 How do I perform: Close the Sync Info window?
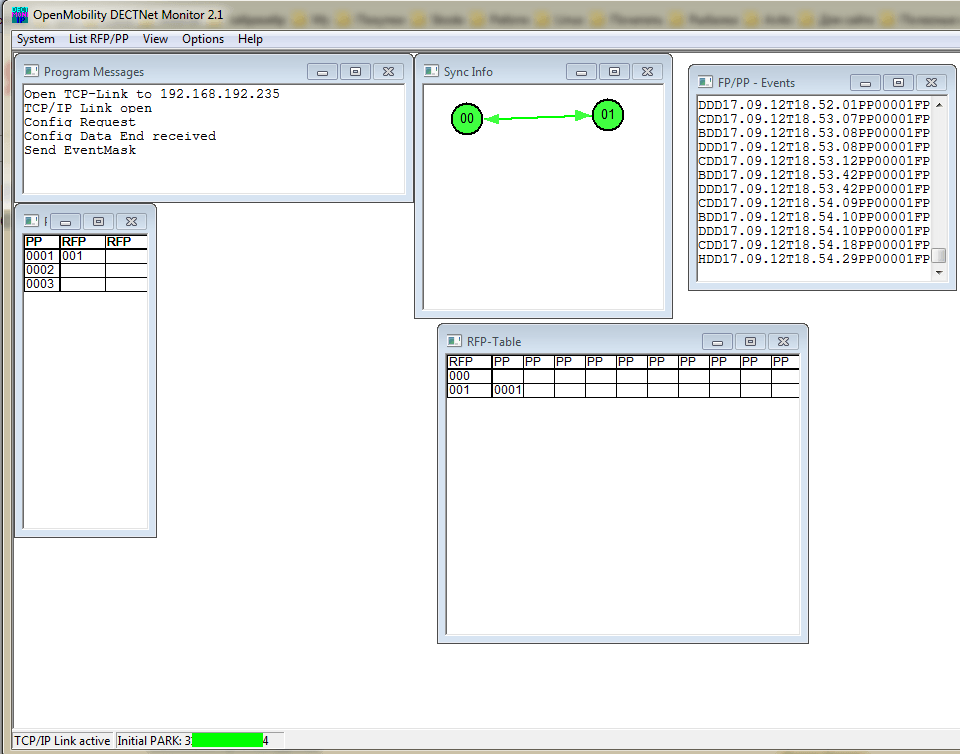coord(647,72)
